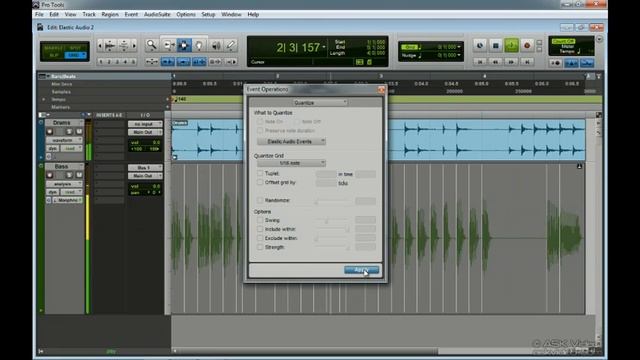Click the Return to Zero button
The width and height of the screenshot is (640, 360).
click(480, 62)
